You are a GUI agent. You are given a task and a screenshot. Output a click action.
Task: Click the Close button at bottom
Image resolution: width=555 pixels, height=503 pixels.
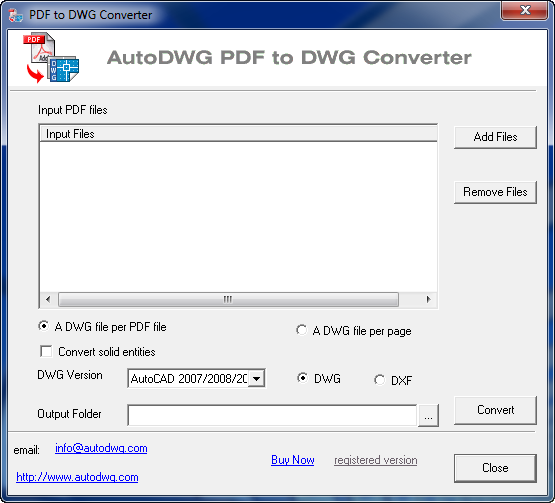pos(495,468)
